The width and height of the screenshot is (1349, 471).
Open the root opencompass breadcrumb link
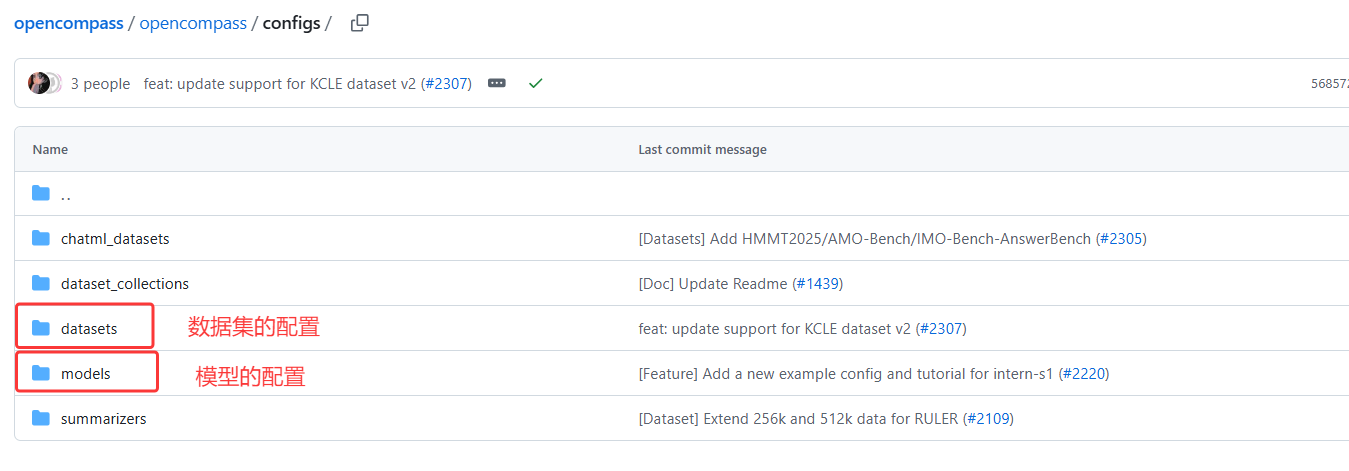point(68,23)
